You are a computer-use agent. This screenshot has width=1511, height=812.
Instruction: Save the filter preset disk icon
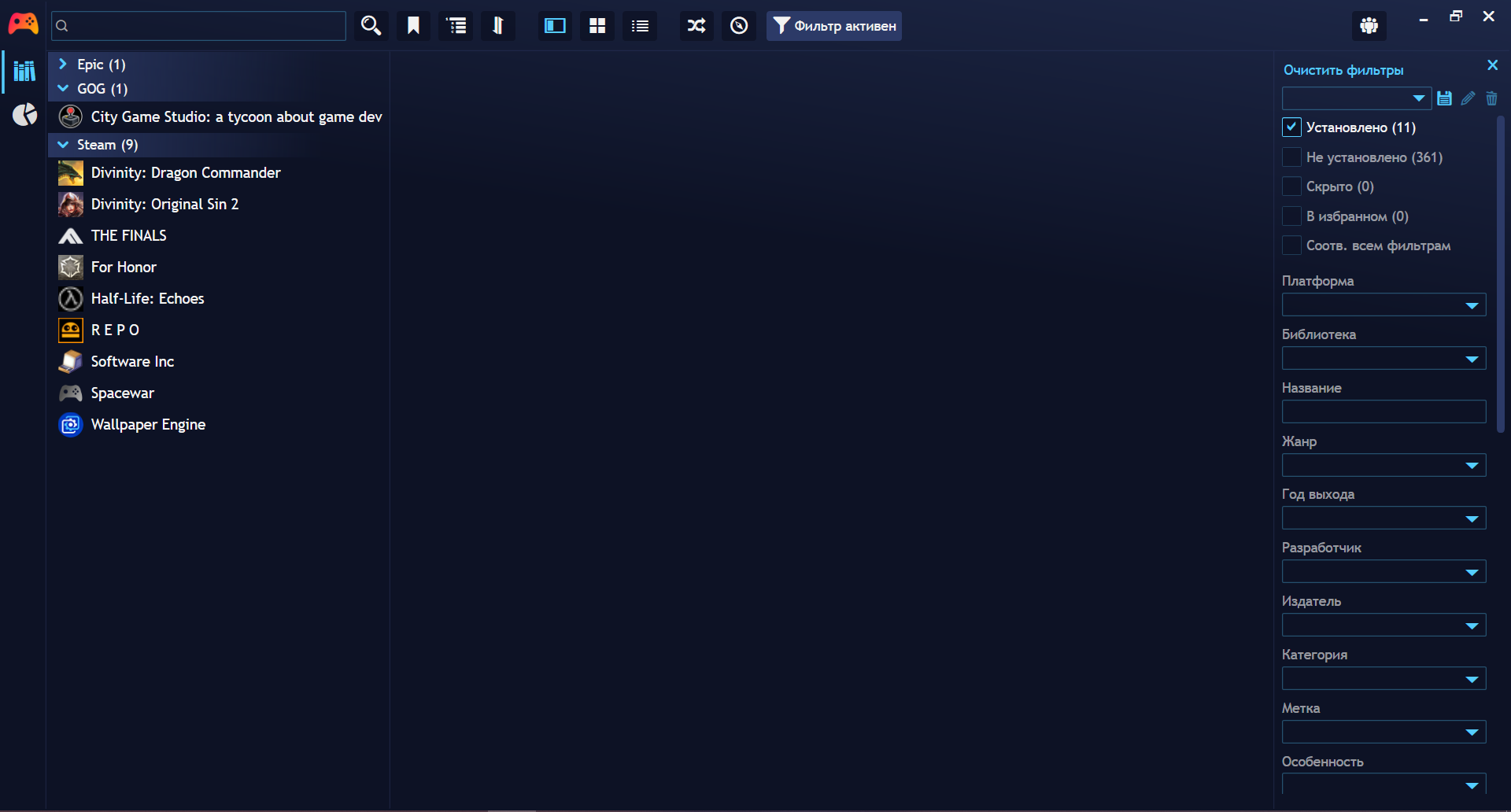point(1444,98)
